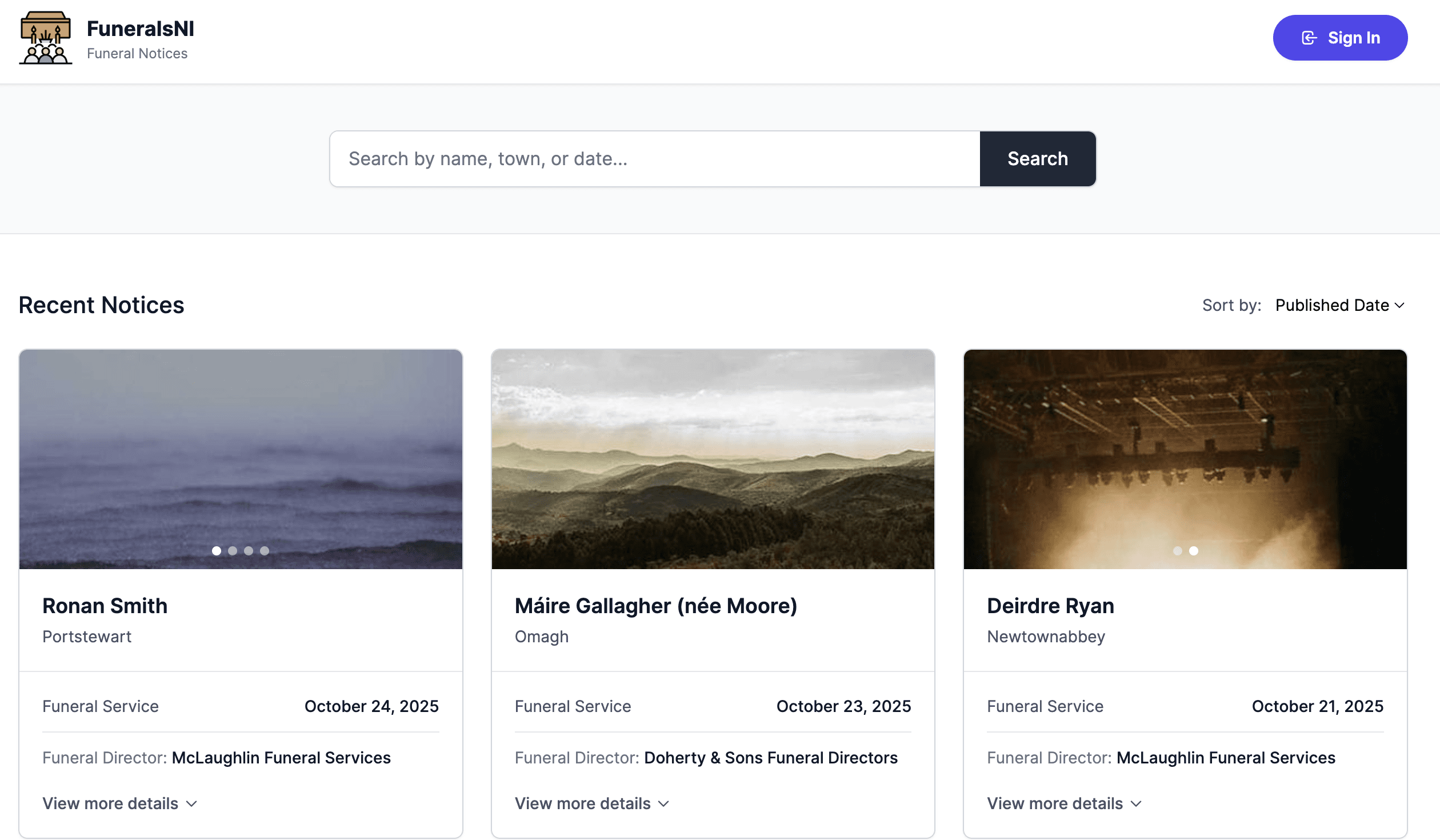Viewport: 1440px width, 840px height.
Task: Open the Published Date sort dropdown
Action: tap(1339, 305)
